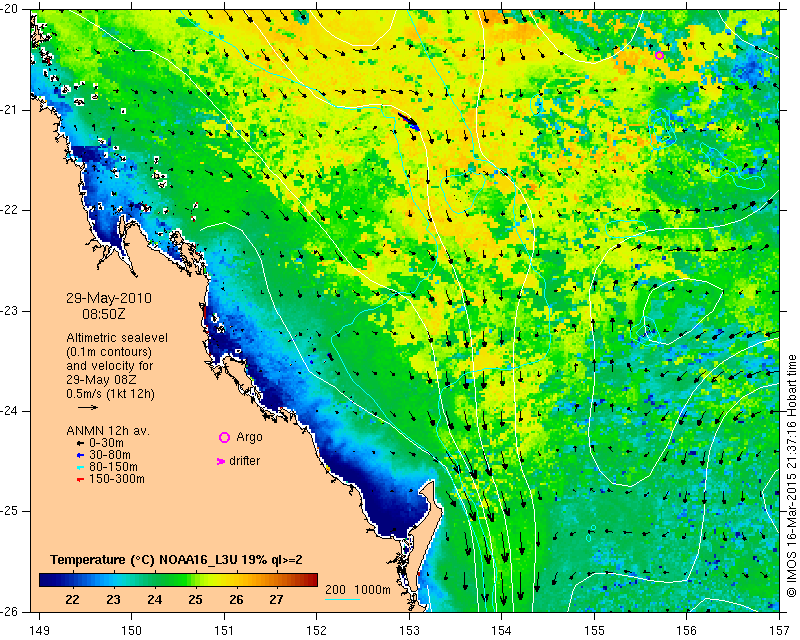
Task: Click the red 150-300m ANMN arrow symbol
Action: (x=80, y=480)
